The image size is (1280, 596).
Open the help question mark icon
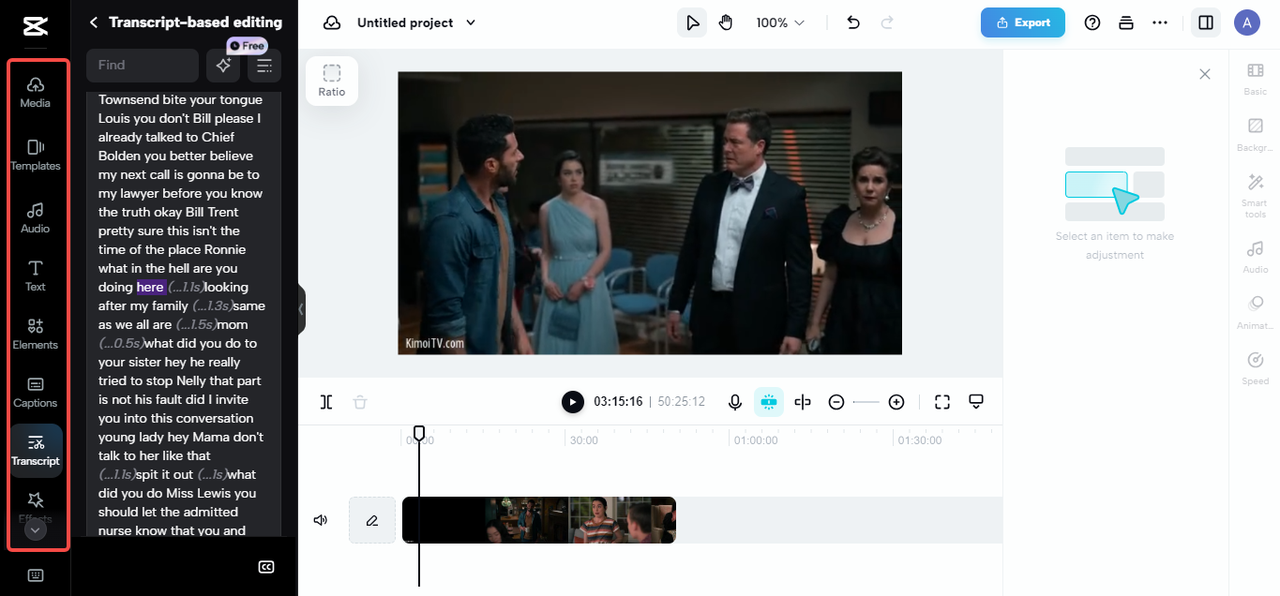(1093, 22)
